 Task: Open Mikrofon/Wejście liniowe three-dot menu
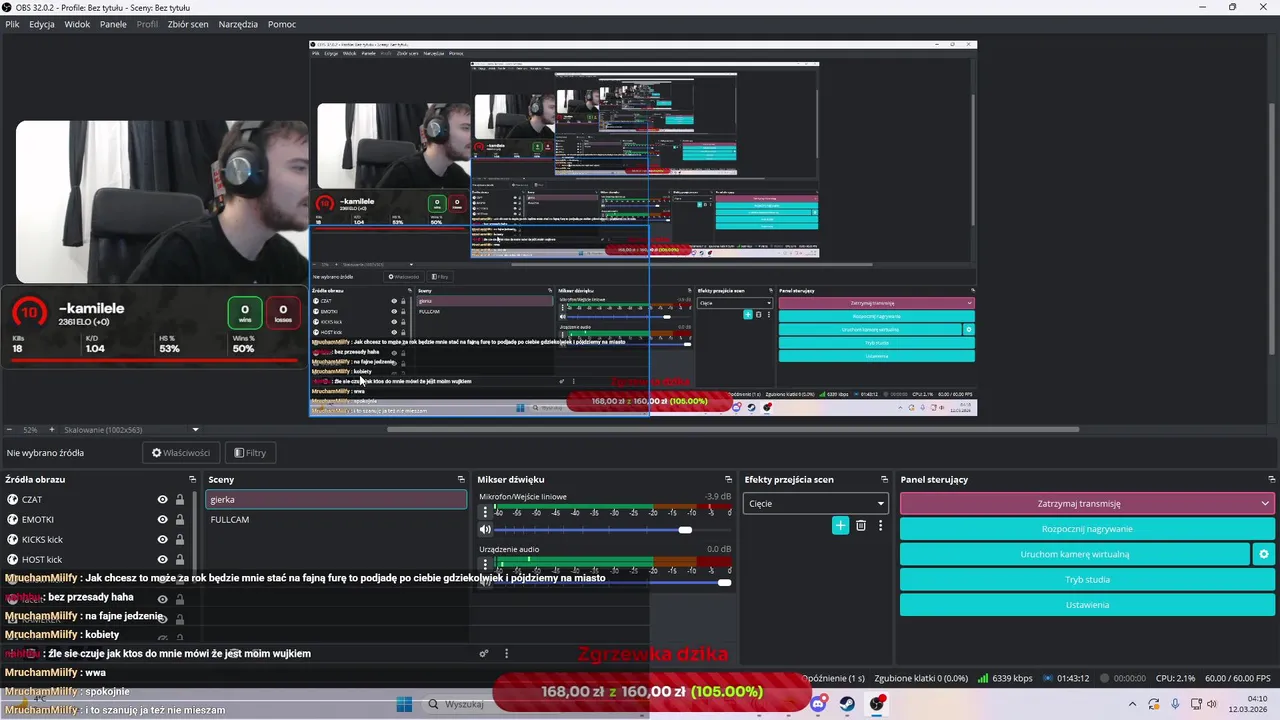485,511
